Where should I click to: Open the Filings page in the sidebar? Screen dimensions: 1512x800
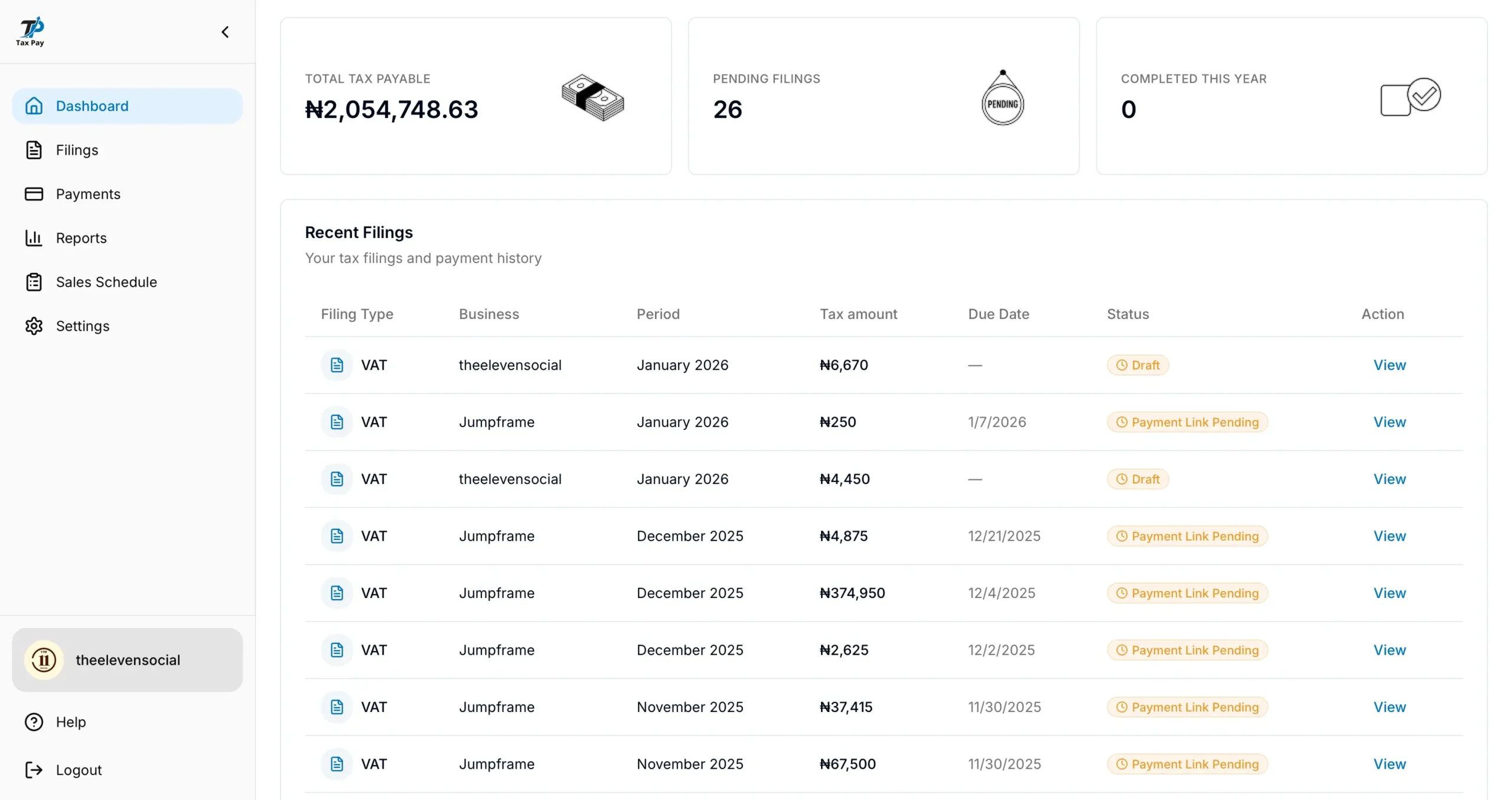point(77,150)
